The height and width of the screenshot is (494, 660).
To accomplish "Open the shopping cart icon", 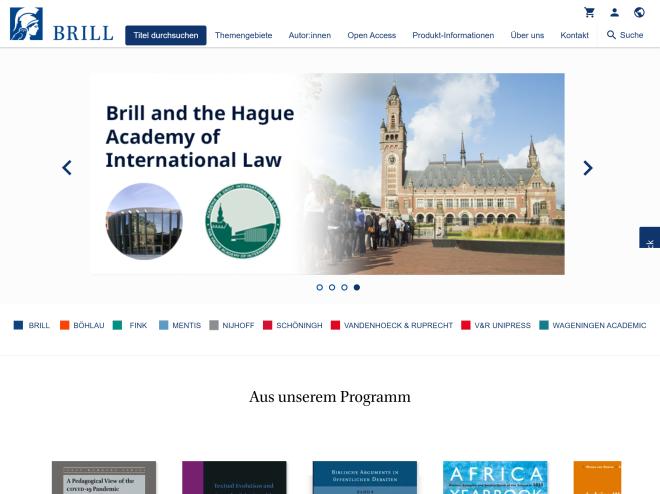I will pyautogui.click(x=589, y=12).
